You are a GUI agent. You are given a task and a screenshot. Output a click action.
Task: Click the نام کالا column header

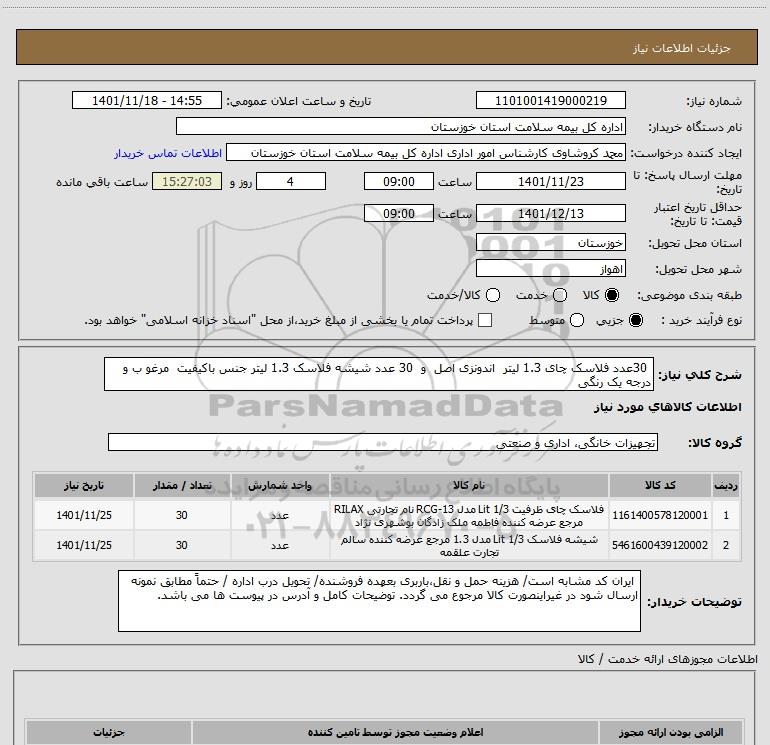pos(468,486)
